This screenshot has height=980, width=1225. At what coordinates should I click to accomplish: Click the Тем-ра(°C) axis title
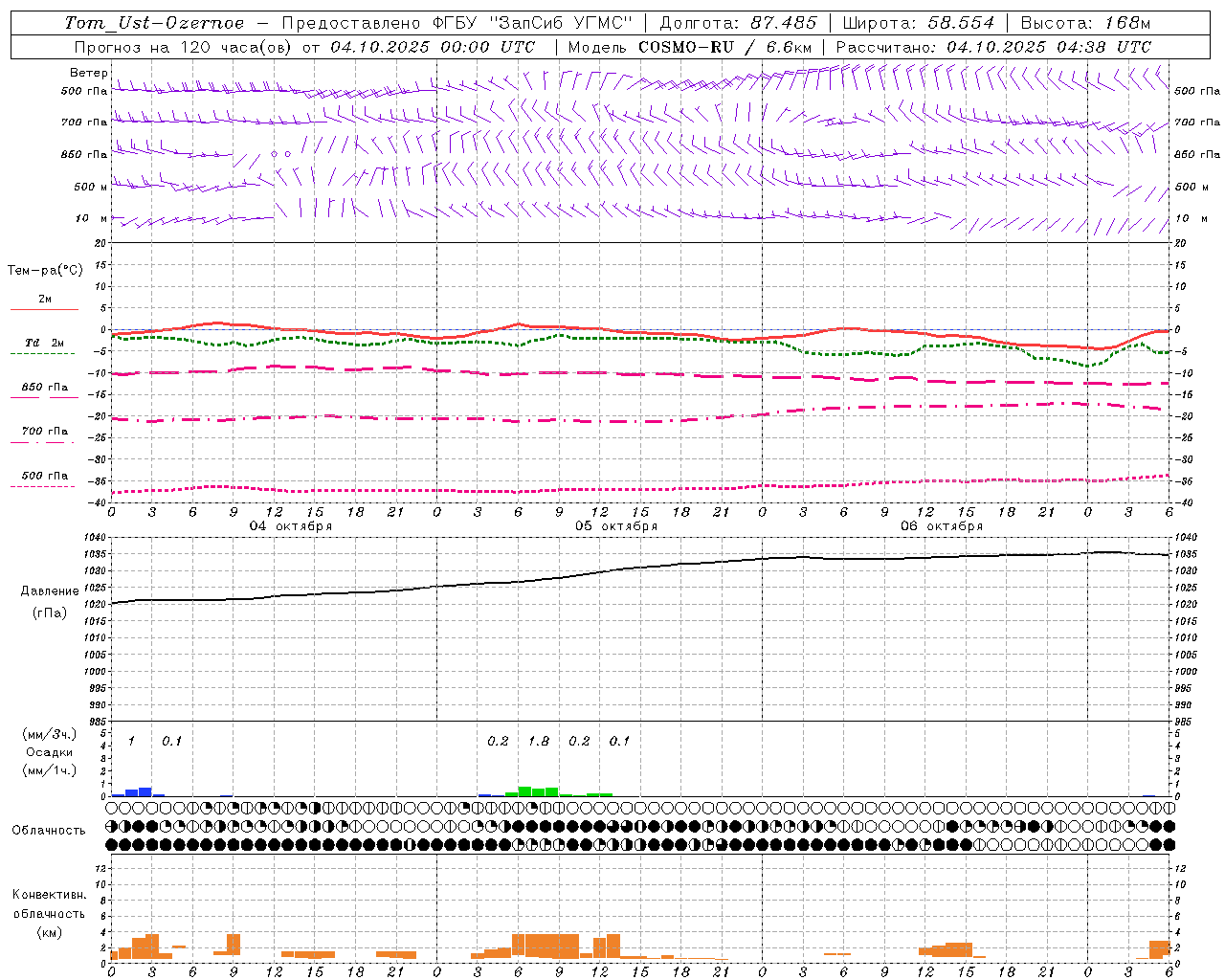(45, 271)
